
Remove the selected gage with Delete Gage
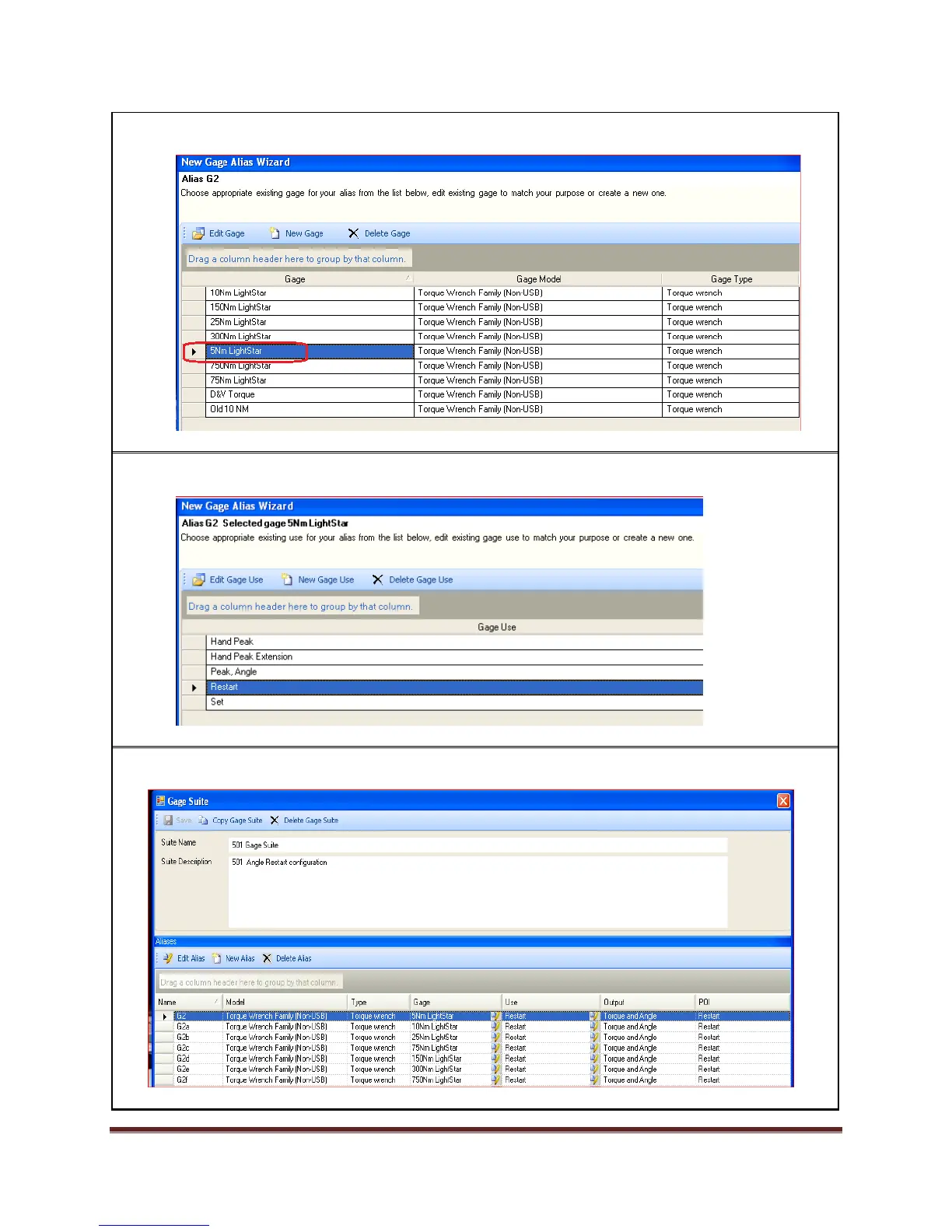click(x=380, y=233)
